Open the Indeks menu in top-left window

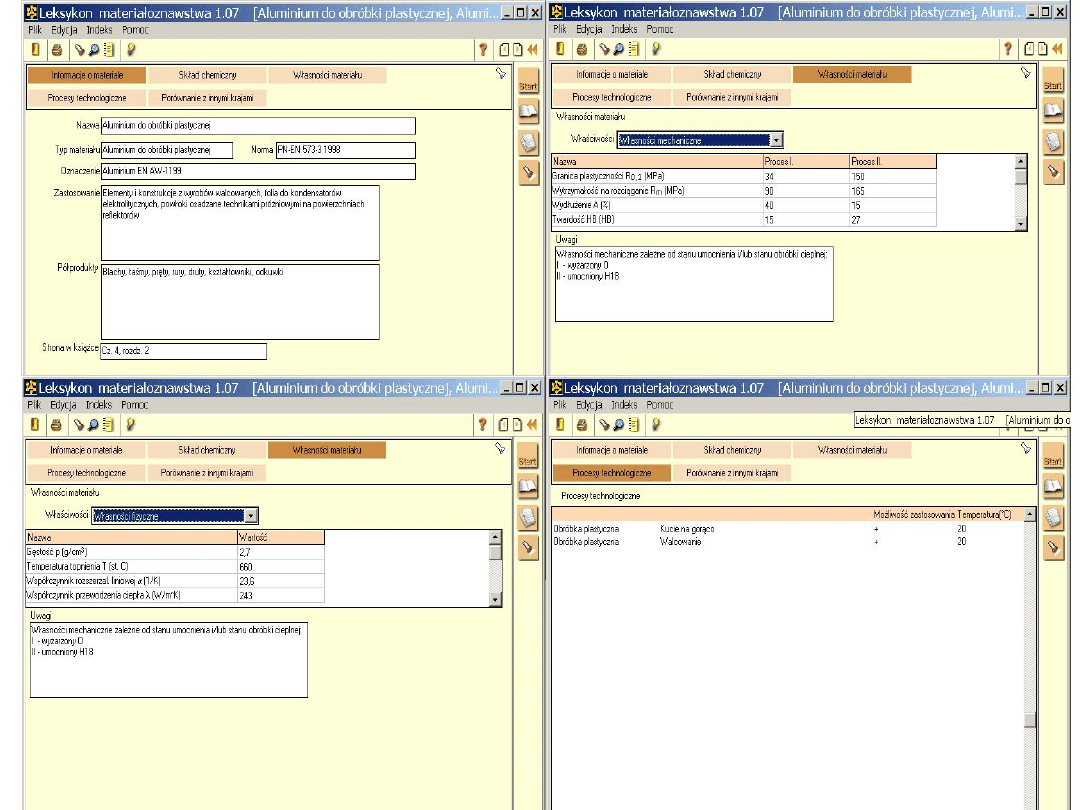tap(99, 30)
